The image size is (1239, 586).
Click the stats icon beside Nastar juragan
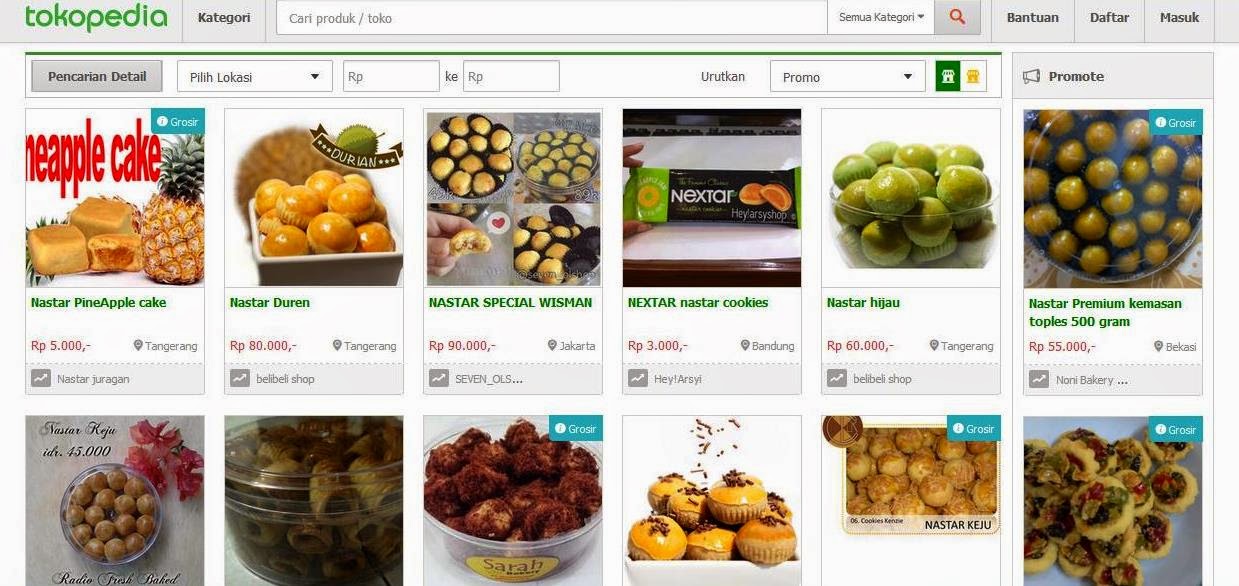click(x=41, y=379)
